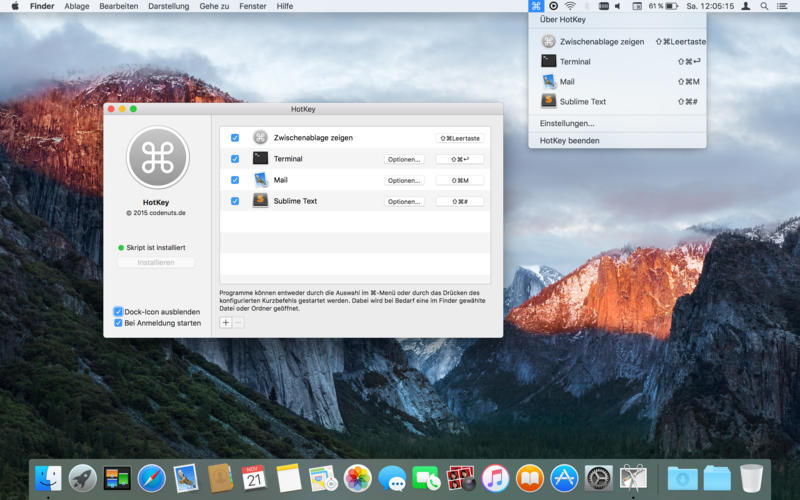The image size is (800, 500).
Task: Open Mission Control in the Dock
Action: coord(117,479)
